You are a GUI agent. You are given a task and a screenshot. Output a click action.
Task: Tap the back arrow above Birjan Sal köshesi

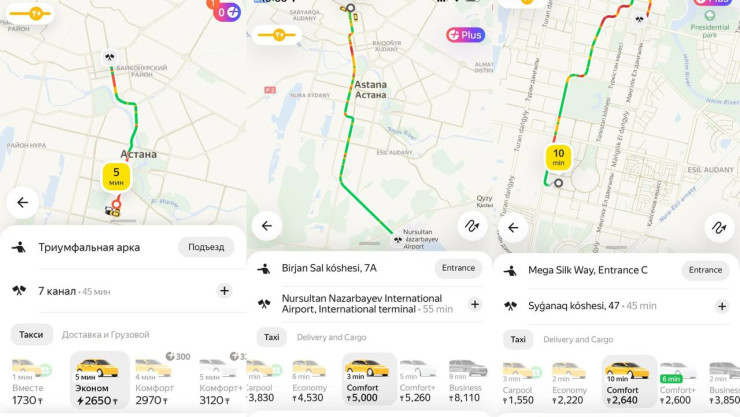pos(267,226)
